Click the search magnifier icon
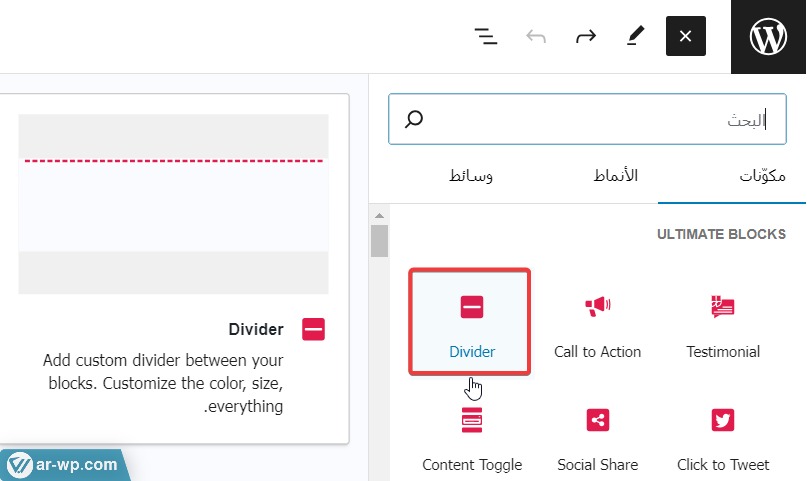This screenshot has width=807, height=481. [x=414, y=120]
